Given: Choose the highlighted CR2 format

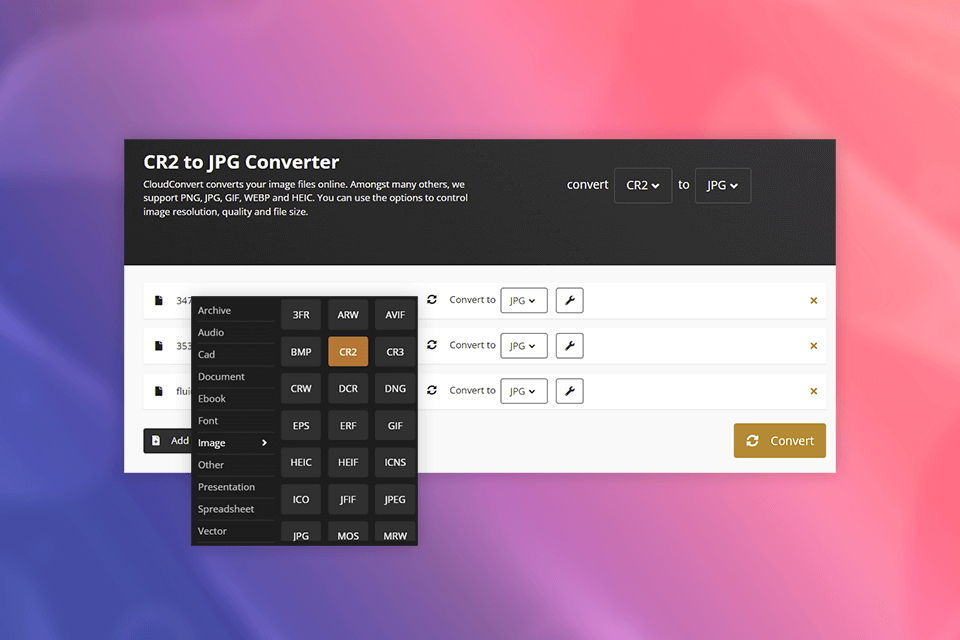Looking at the screenshot, I should pos(348,352).
